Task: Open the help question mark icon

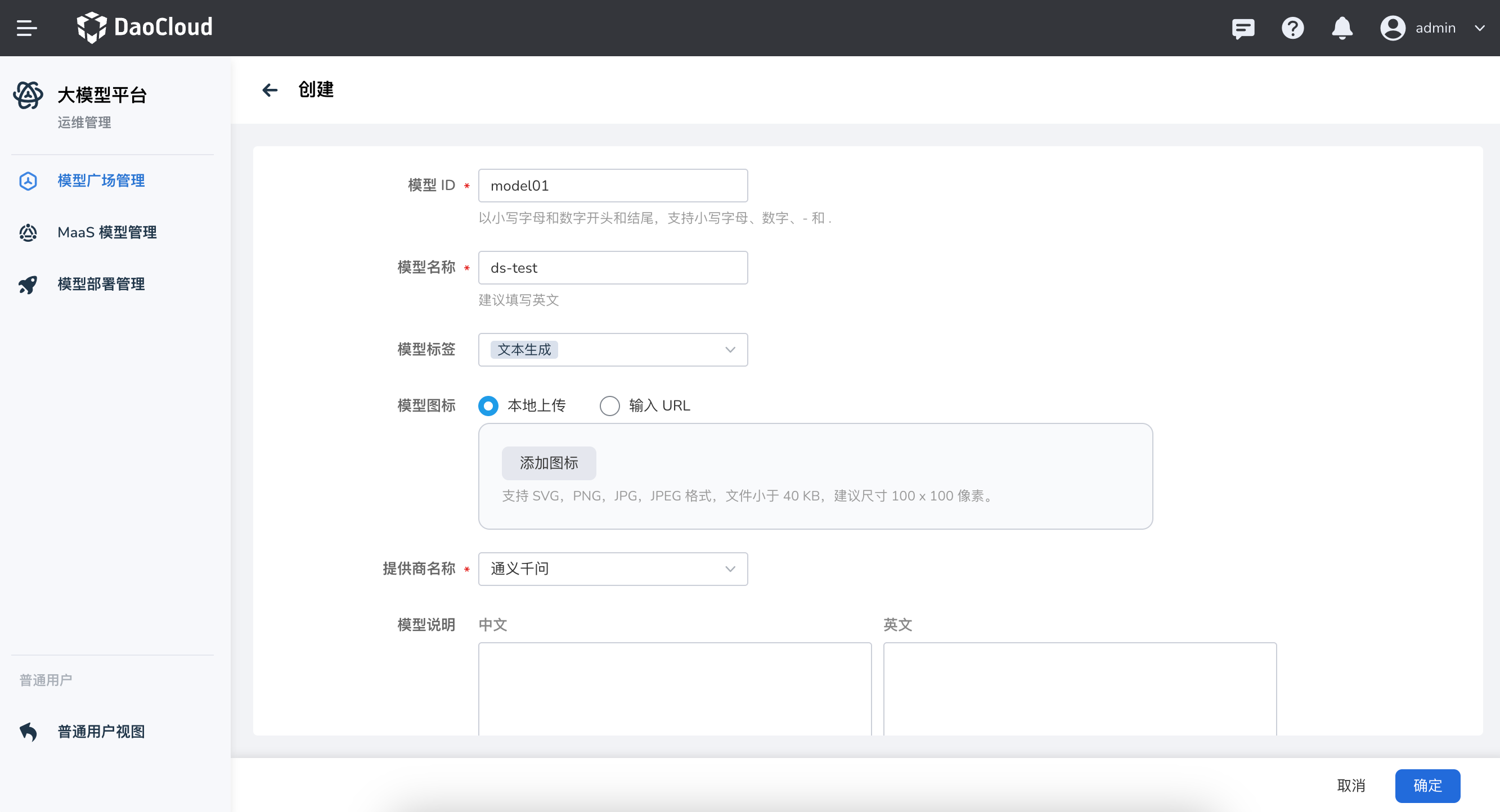Action: click(1292, 28)
